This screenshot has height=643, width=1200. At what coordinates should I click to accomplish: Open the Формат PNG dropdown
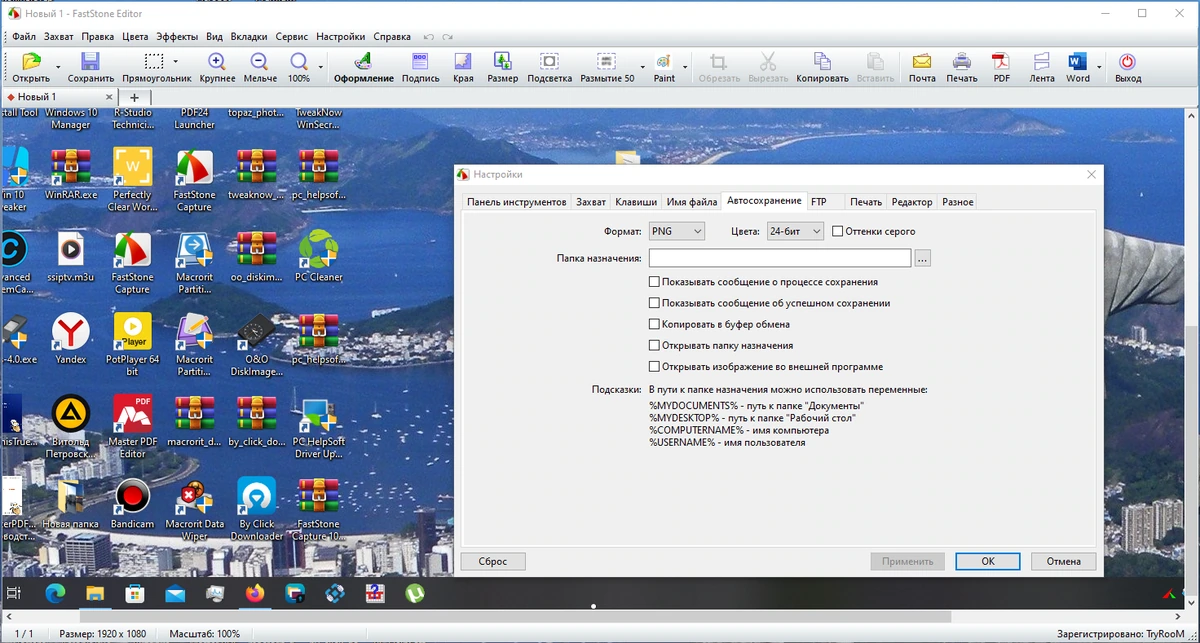click(677, 231)
